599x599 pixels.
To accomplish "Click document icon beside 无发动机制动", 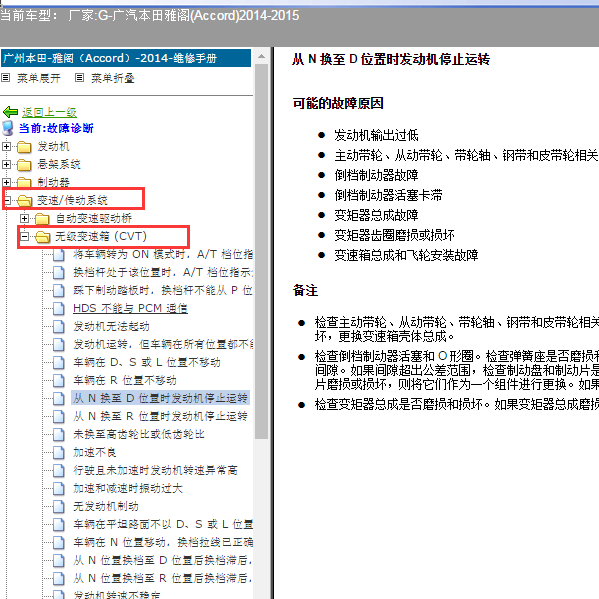I will (58, 506).
